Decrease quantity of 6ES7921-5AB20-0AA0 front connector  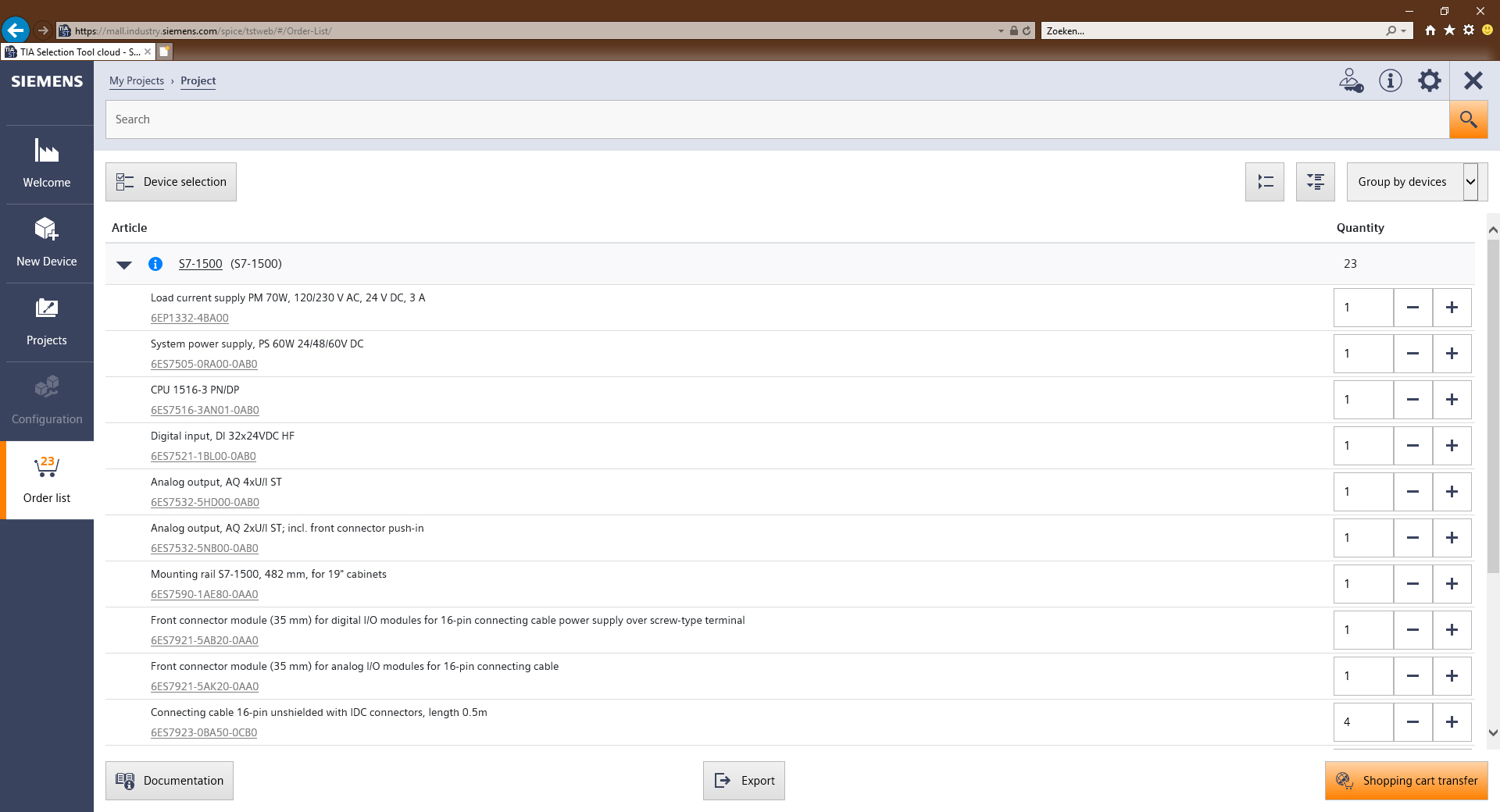pyautogui.click(x=1413, y=630)
